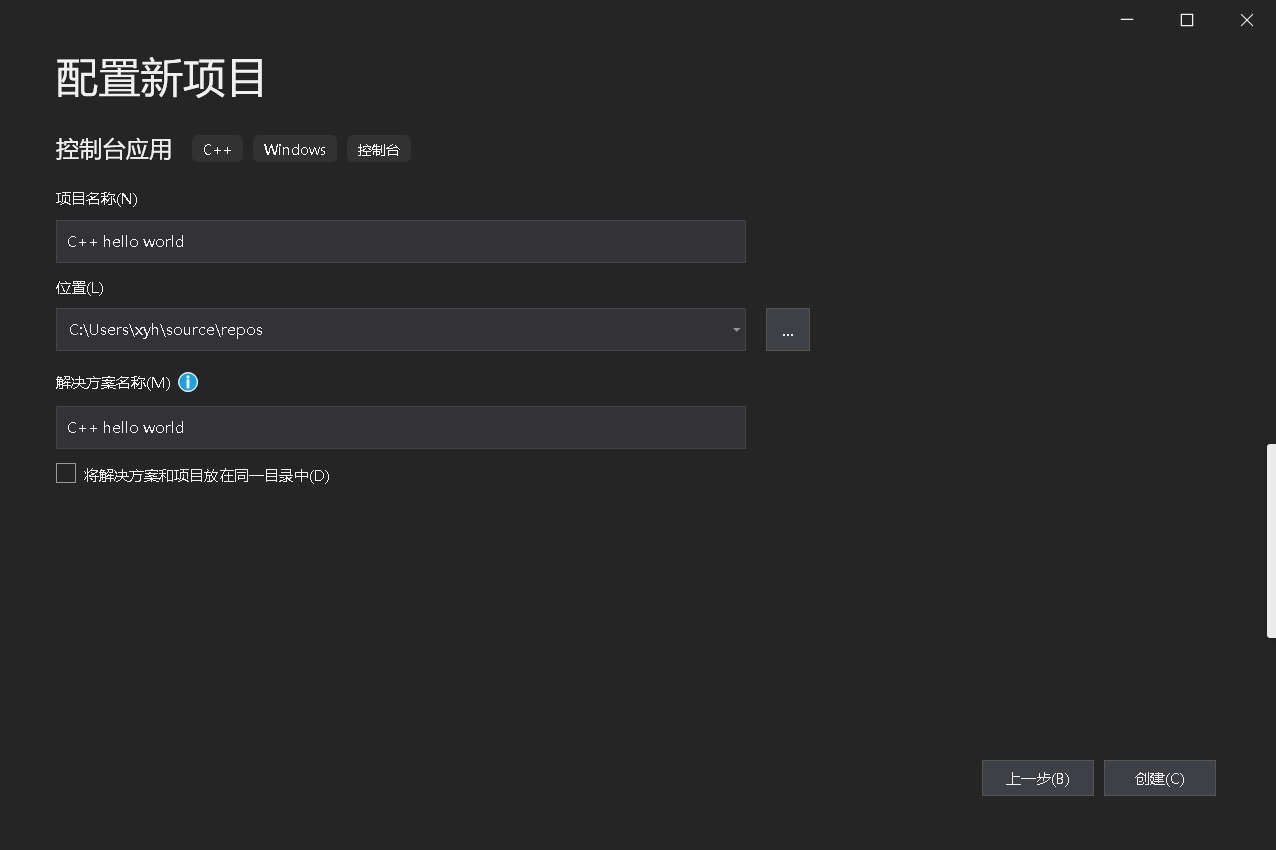Click the location path combo box text
Image resolution: width=1276 pixels, height=850 pixels.
point(166,329)
